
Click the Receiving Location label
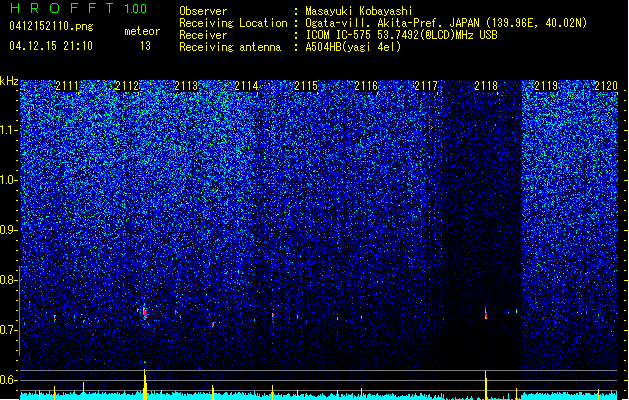coord(233,23)
